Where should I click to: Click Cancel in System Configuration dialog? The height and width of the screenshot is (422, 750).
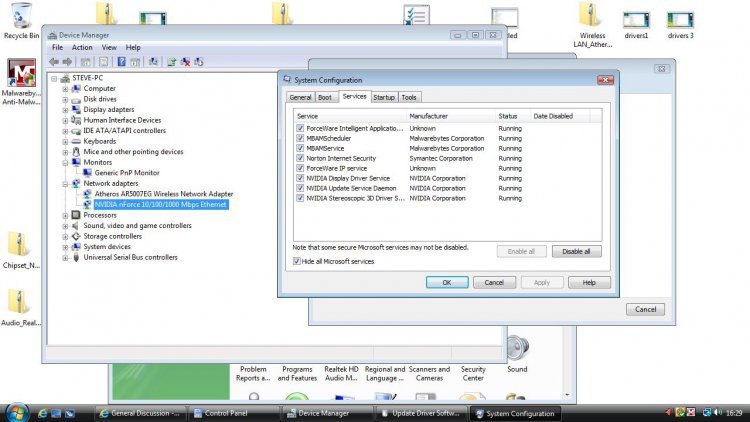pos(494,282)
